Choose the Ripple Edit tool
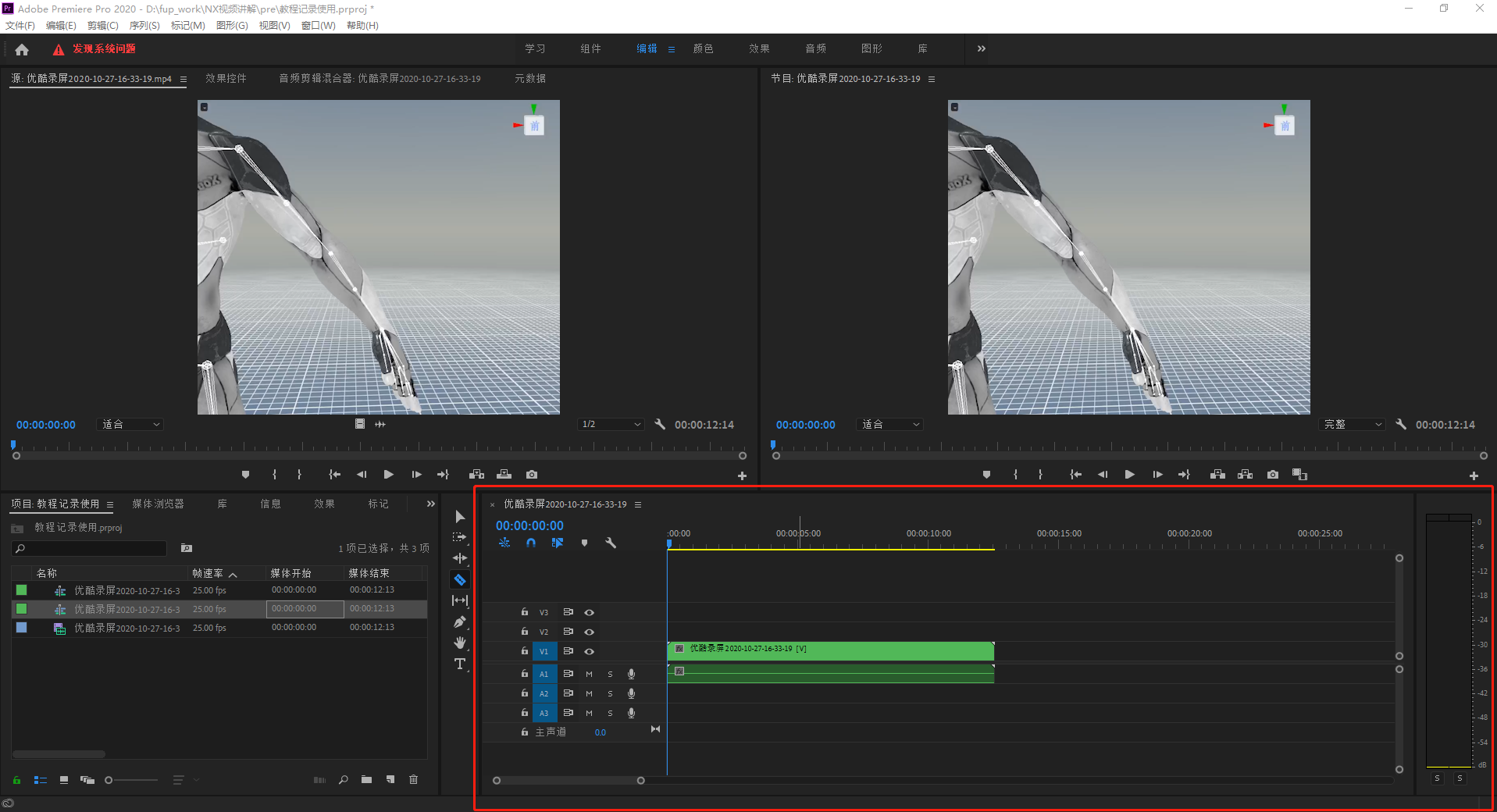1497x812 pixels. point(460,558)
